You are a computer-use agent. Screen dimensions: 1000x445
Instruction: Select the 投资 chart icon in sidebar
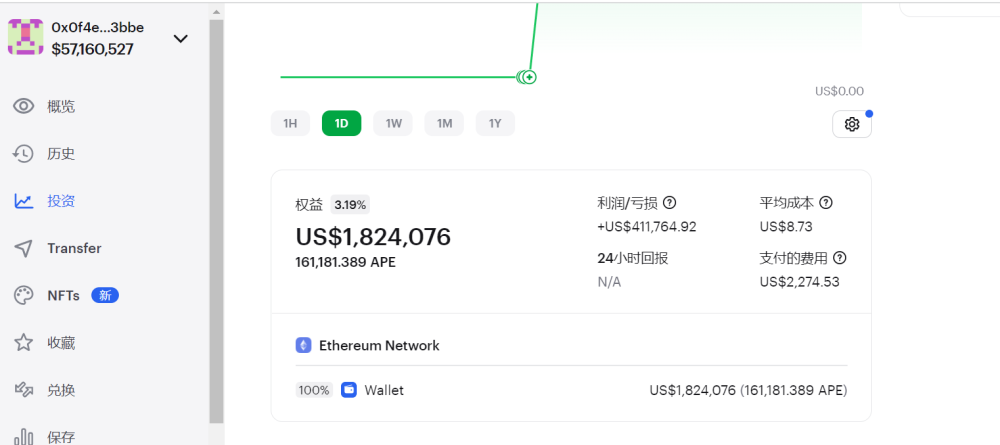pos(24,201)
